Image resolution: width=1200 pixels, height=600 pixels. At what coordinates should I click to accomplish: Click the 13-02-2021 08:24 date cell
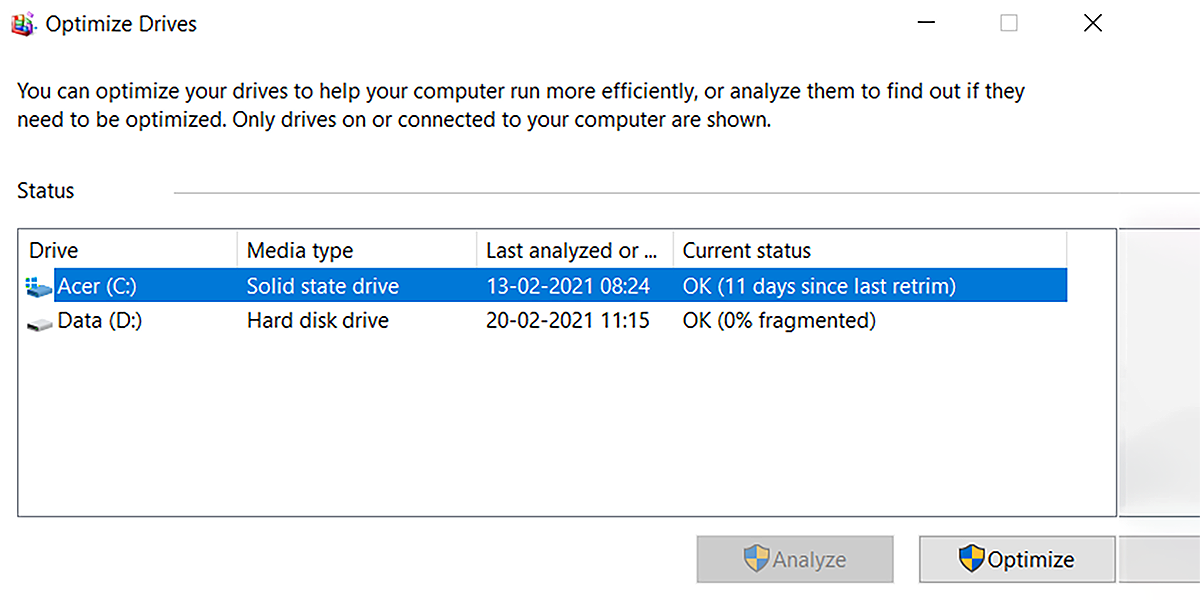(x=568, y=286)
